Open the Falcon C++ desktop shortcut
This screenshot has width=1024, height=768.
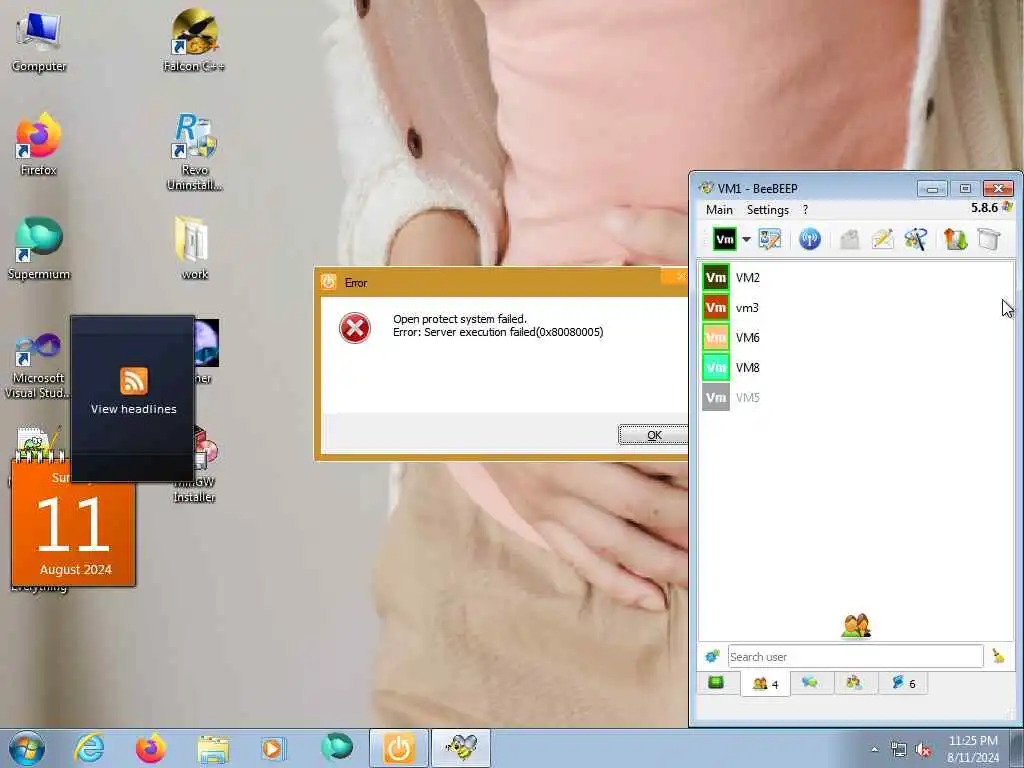194,40
